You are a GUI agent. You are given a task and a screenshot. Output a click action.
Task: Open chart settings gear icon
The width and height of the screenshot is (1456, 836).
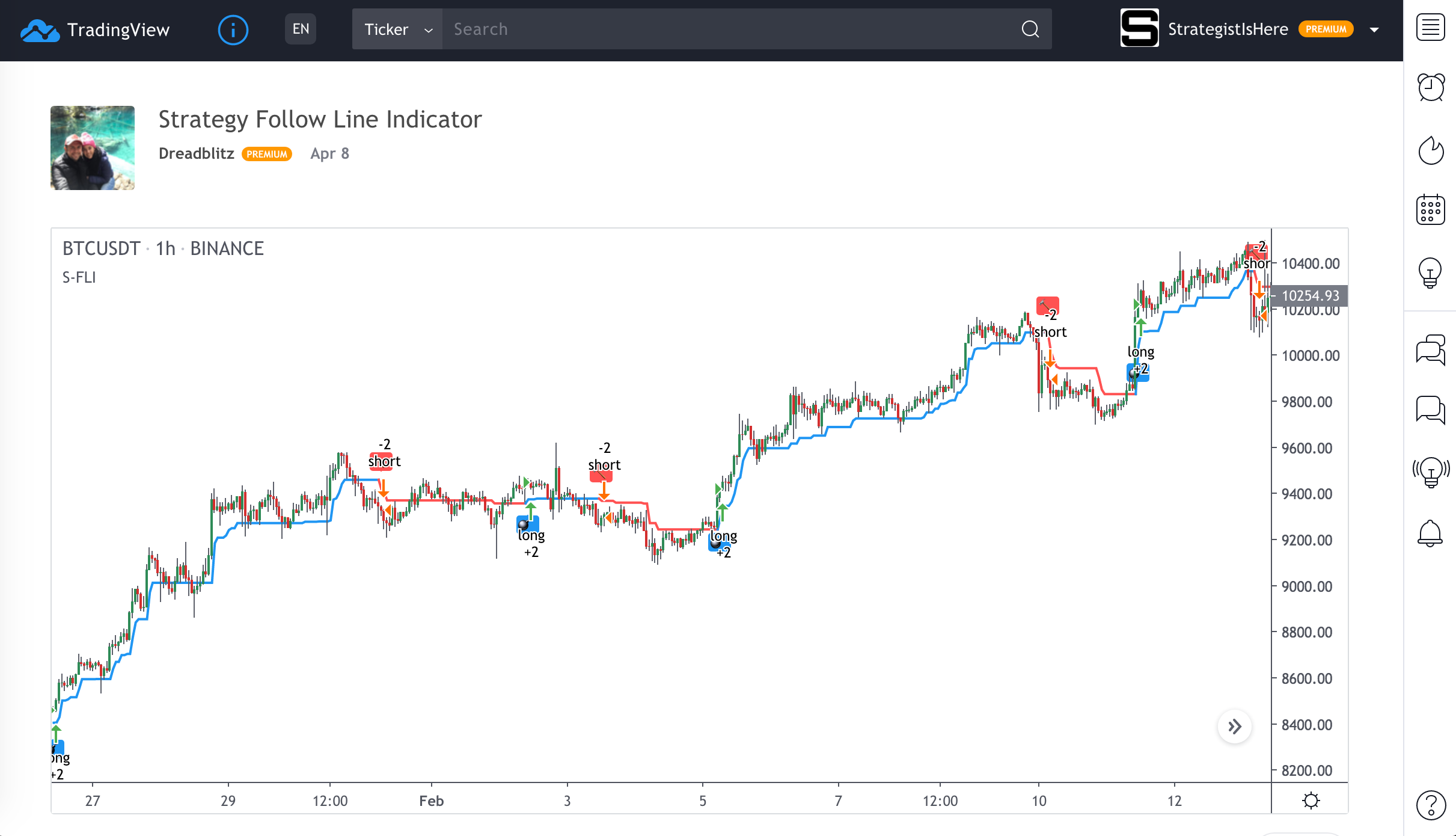(x=1311, y=801)
